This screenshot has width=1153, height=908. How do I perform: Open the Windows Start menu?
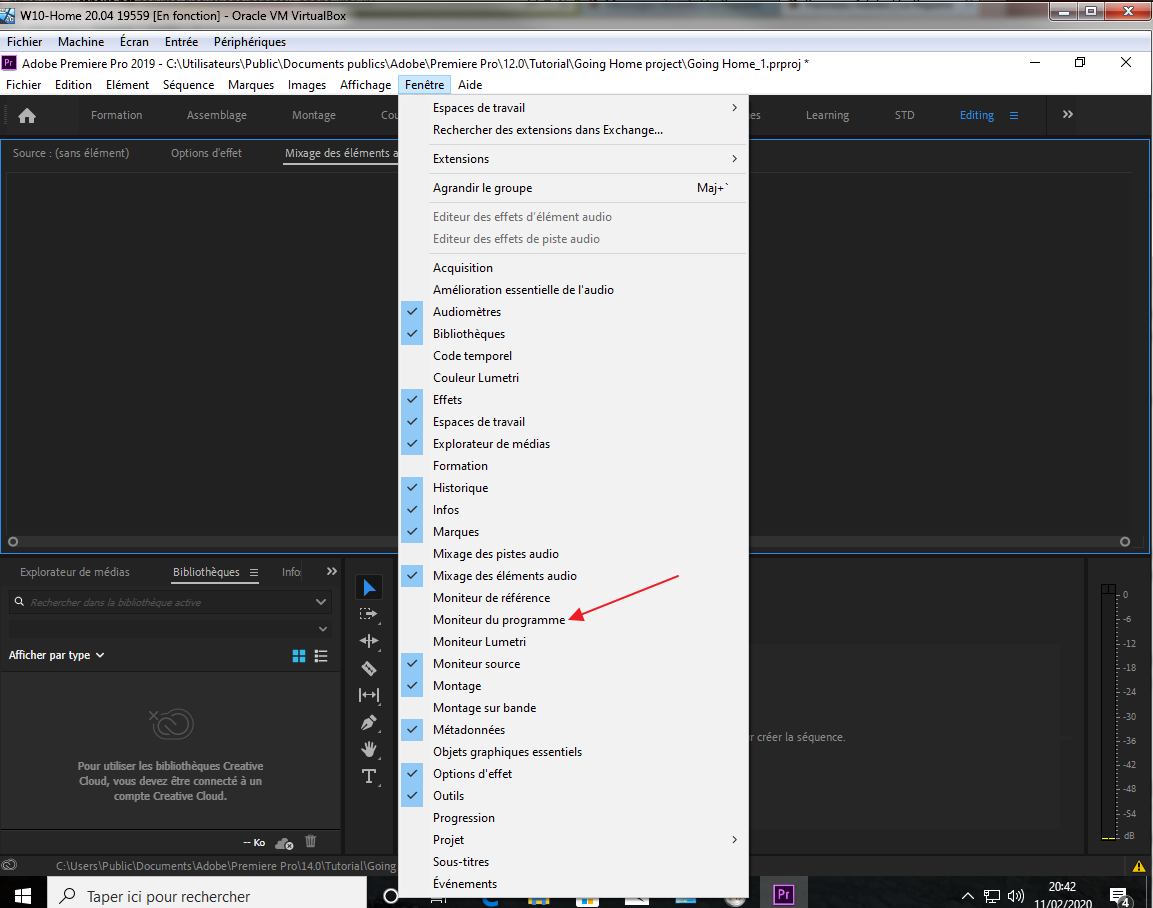click(x=23, y=896)
